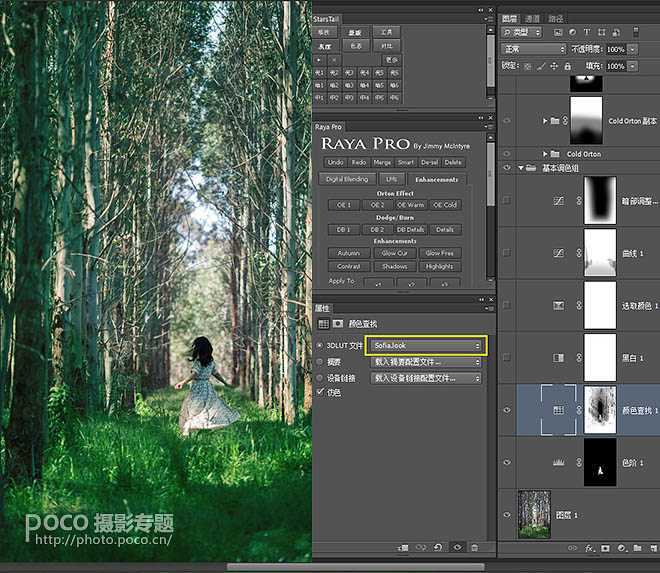Click the DB Details button
Image resolution: width=660 pixels, height=573 pixels.
410,229
